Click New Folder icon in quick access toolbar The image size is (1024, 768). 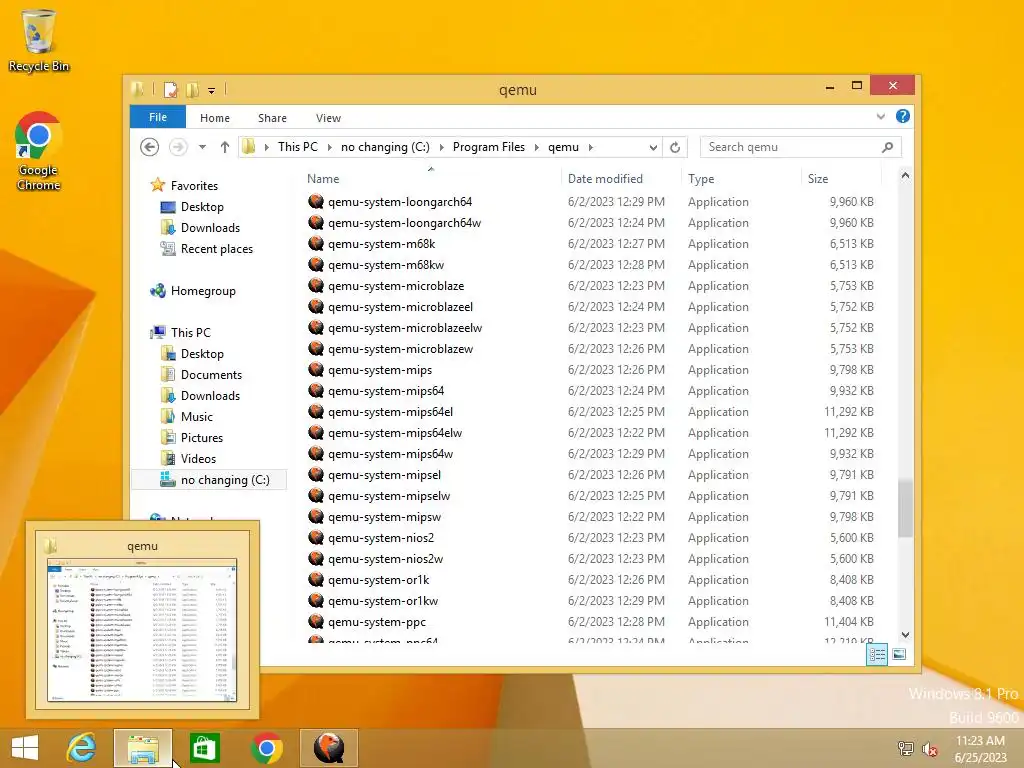192,89
